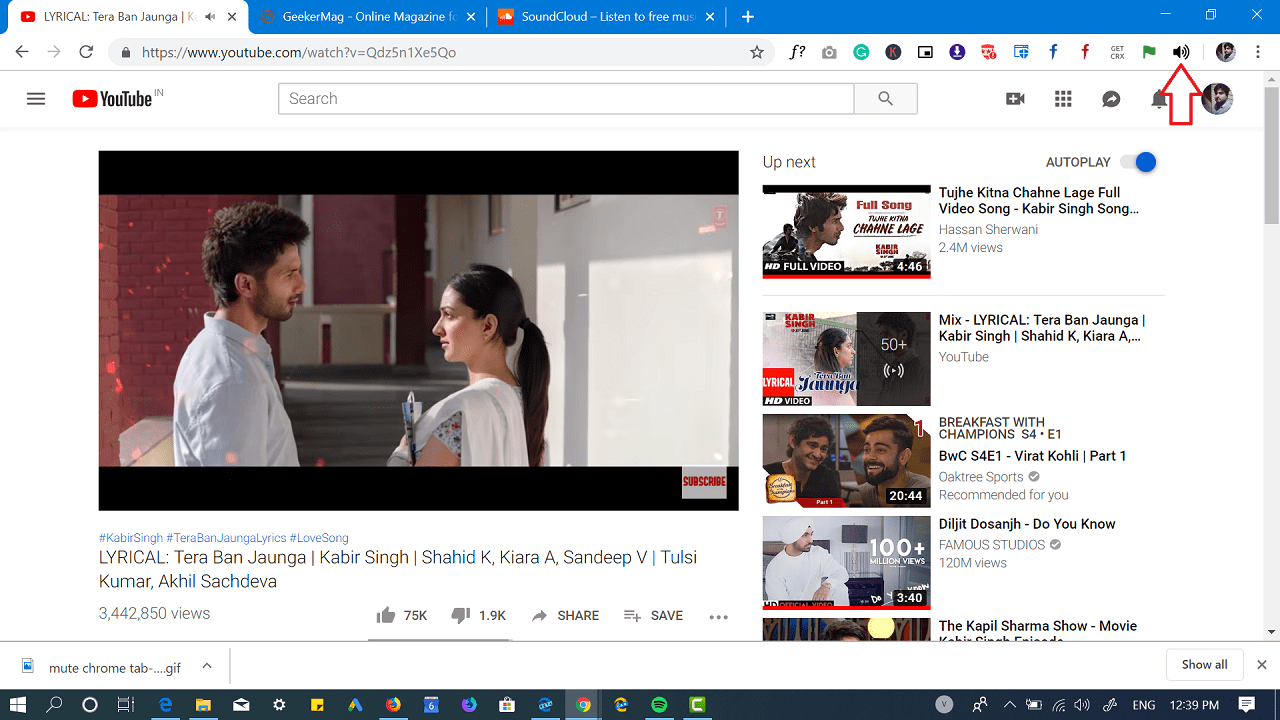Viewport: 1280px width, 720px height.
Task: Open the #LoveSong hashtag link
Action: pyautogui.click(x=319, y=538)
